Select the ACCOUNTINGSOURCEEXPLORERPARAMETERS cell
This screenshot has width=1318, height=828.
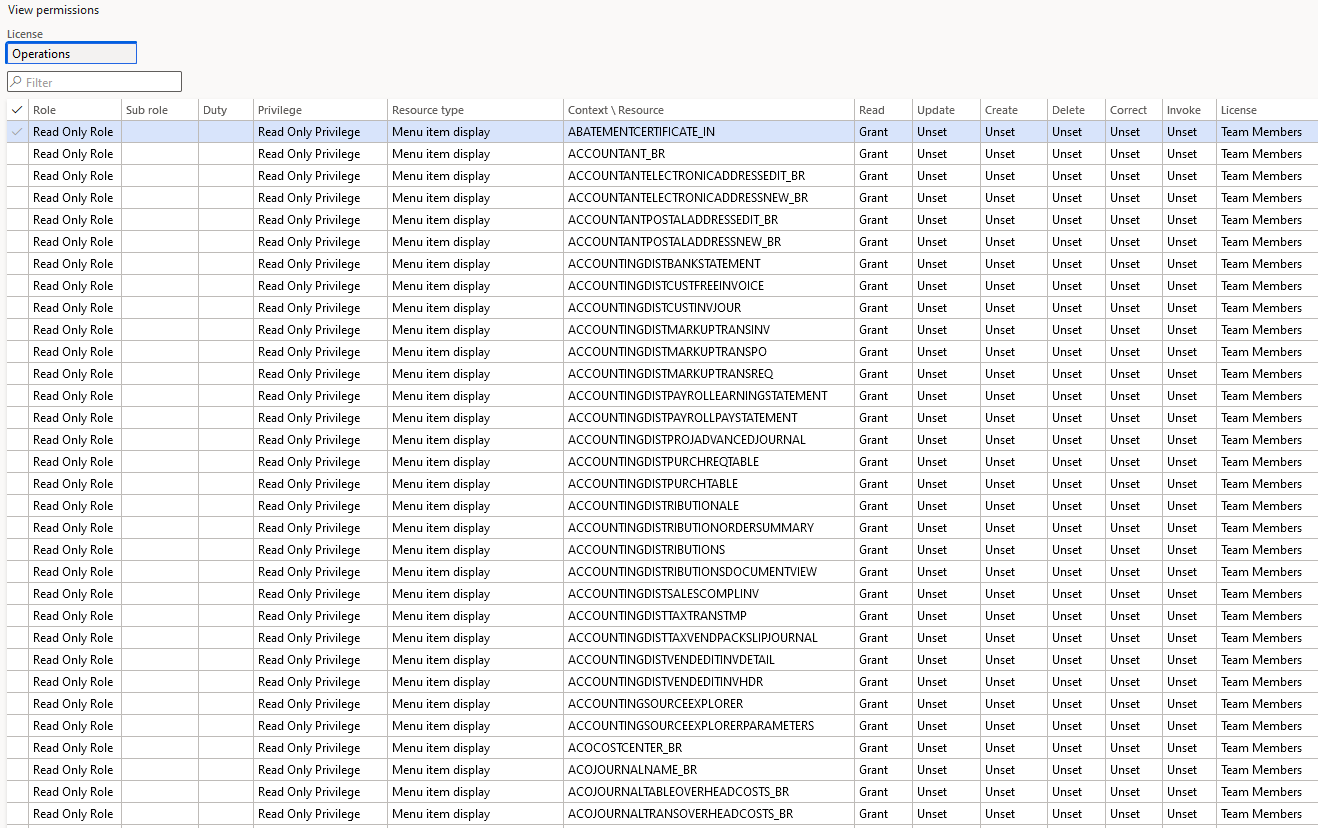click(709, 726)
